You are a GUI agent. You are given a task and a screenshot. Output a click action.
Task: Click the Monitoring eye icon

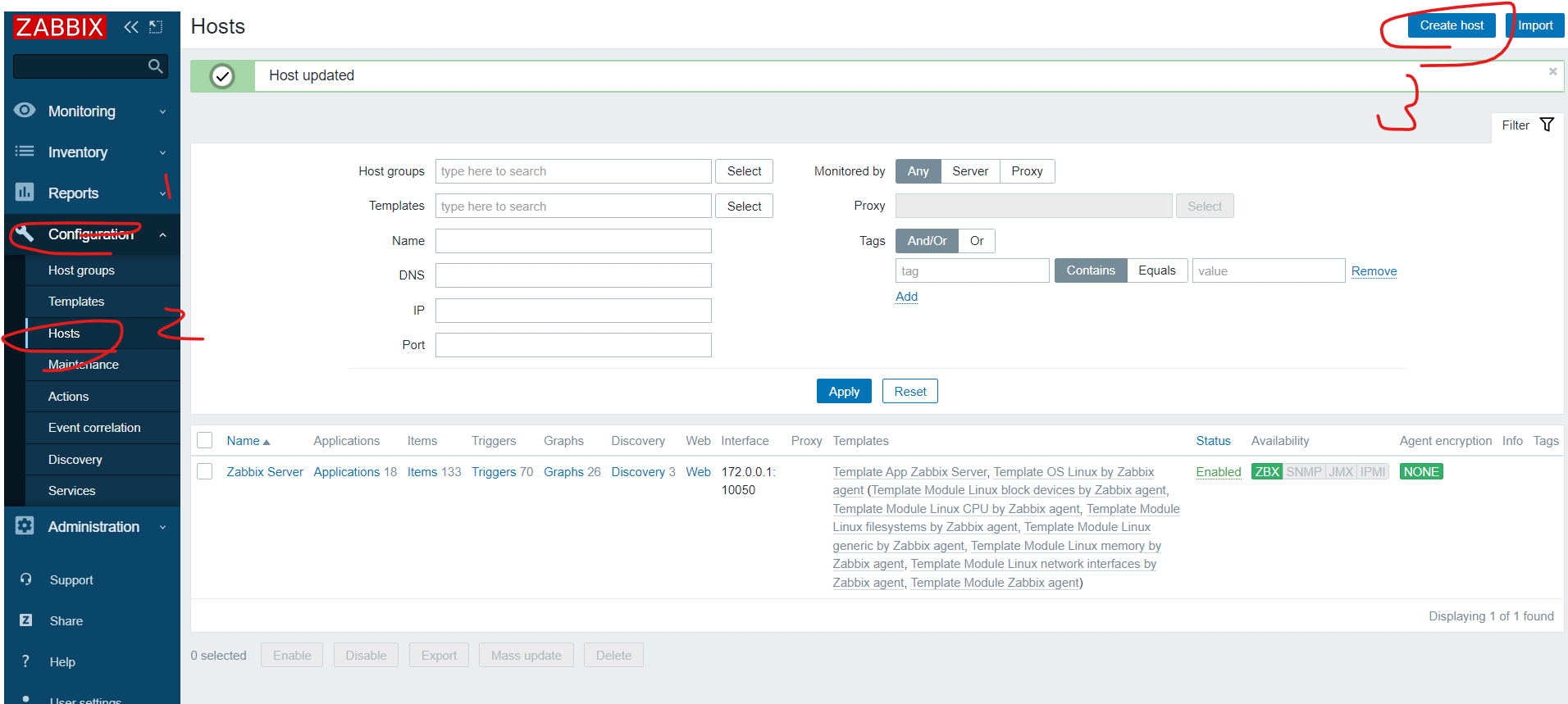tap(25, 111)
